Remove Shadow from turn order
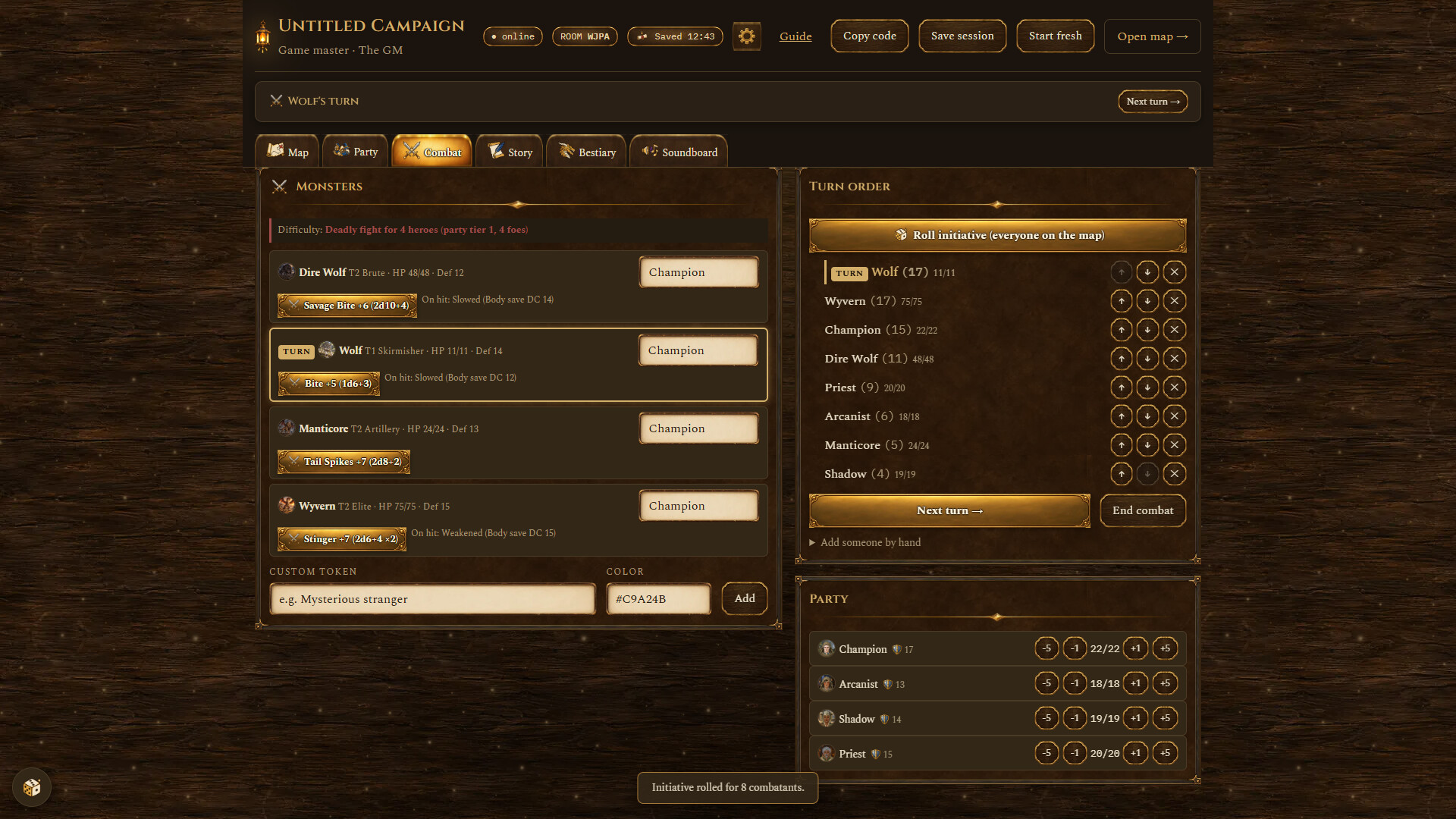1456x819 pixels. pos(1174,474)
